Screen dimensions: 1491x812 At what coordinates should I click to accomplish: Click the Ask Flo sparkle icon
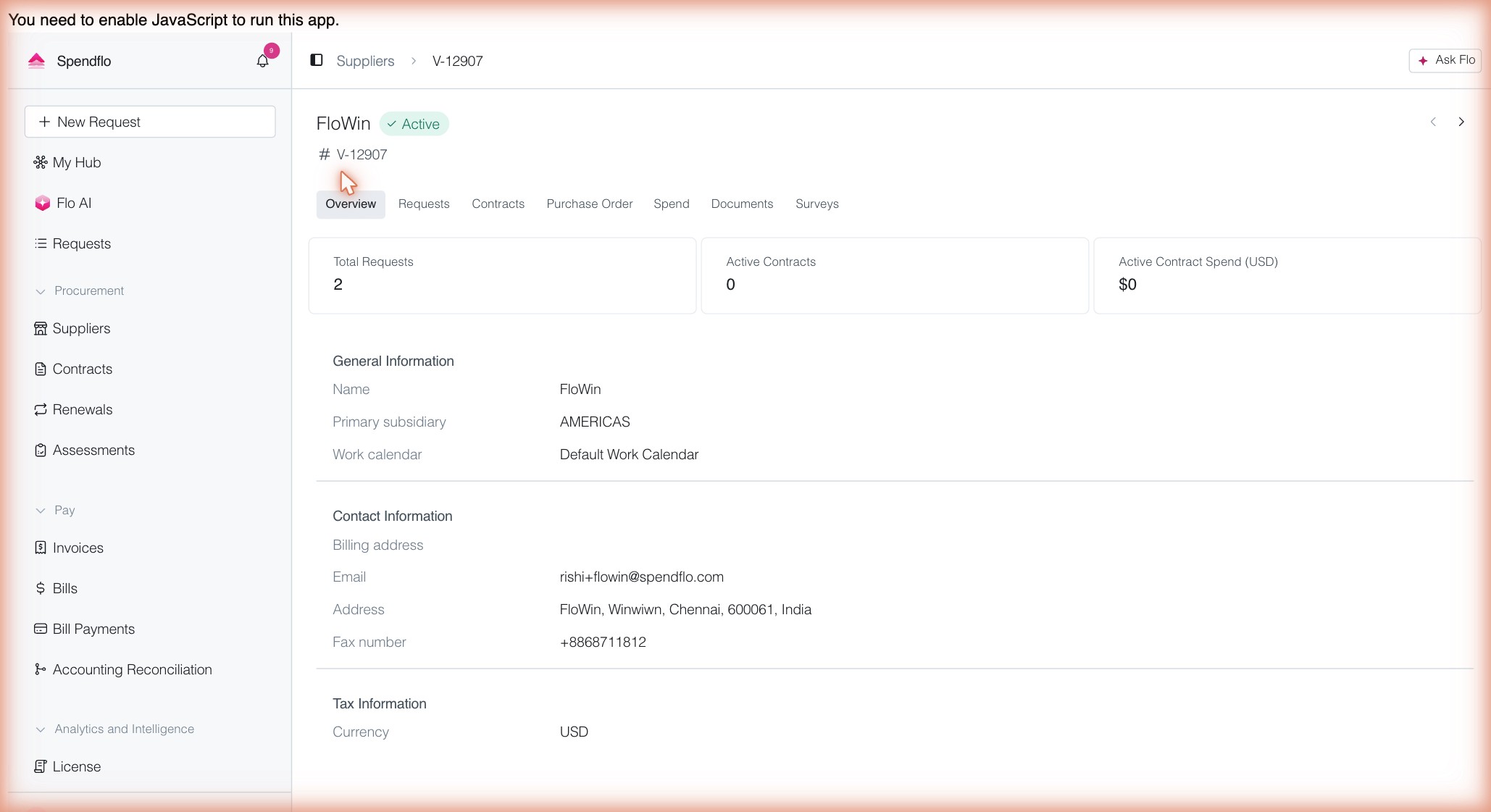tap(1423, 60)
